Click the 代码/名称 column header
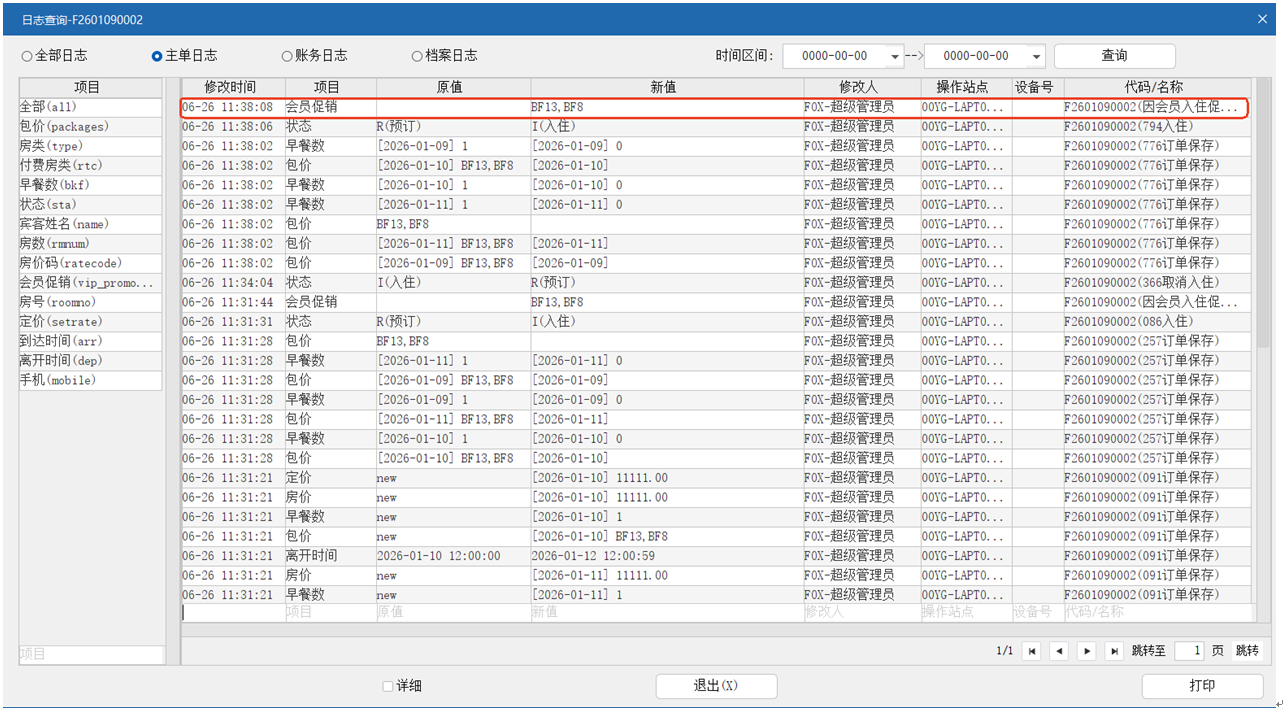The width and height of the screenshot is (1283, 709). [1157, 88]
